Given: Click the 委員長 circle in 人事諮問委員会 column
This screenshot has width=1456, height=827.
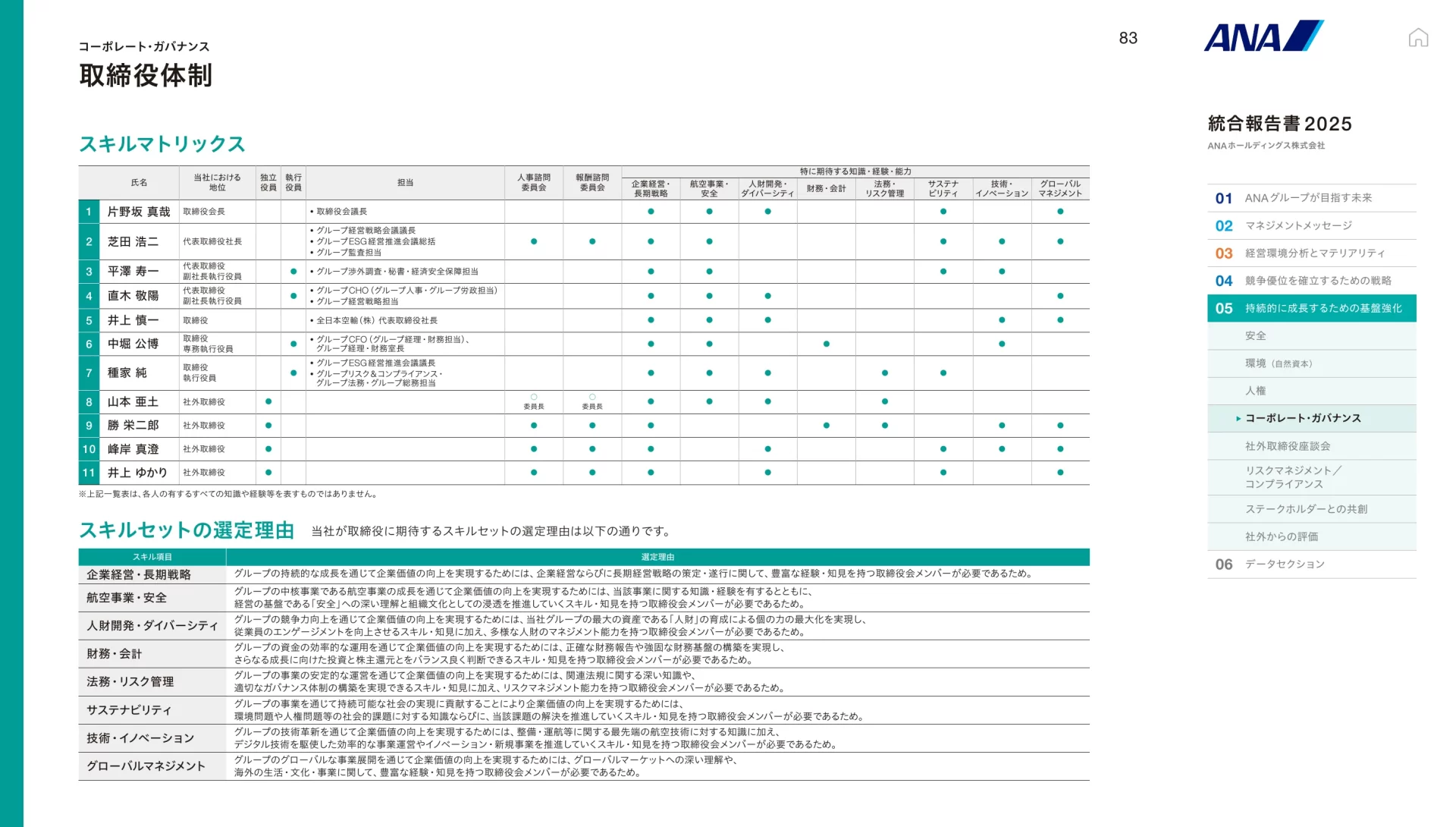Looking at the screenshot, I should point(534,398).
